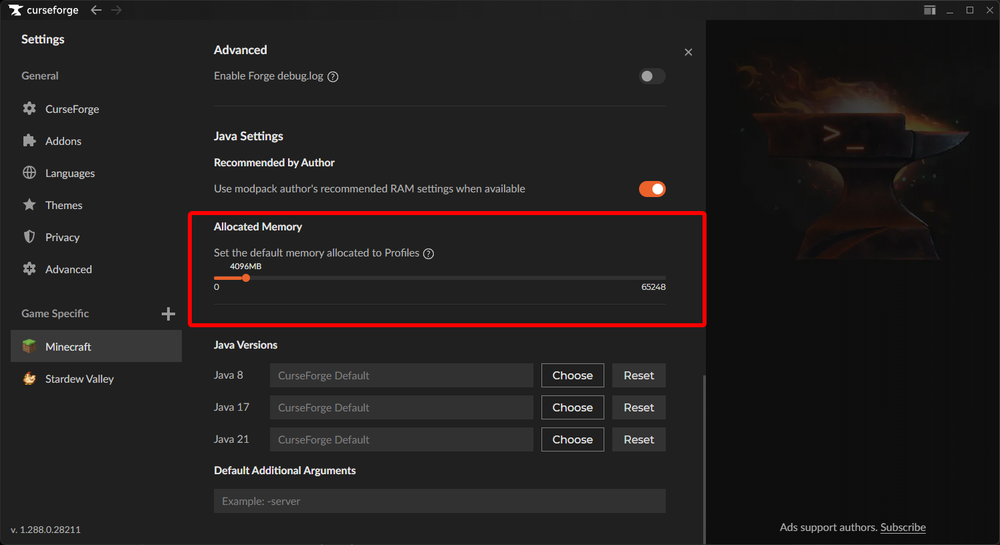
Task: Click the Allocated Memory heading
Action: click(258, 227)
